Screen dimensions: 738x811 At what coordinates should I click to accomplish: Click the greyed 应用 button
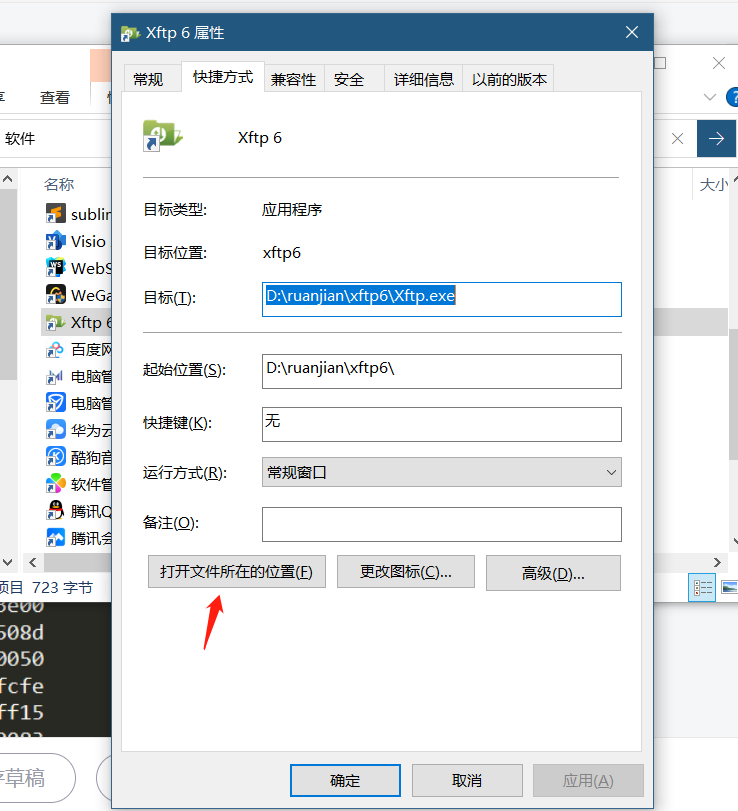point(588,780)
